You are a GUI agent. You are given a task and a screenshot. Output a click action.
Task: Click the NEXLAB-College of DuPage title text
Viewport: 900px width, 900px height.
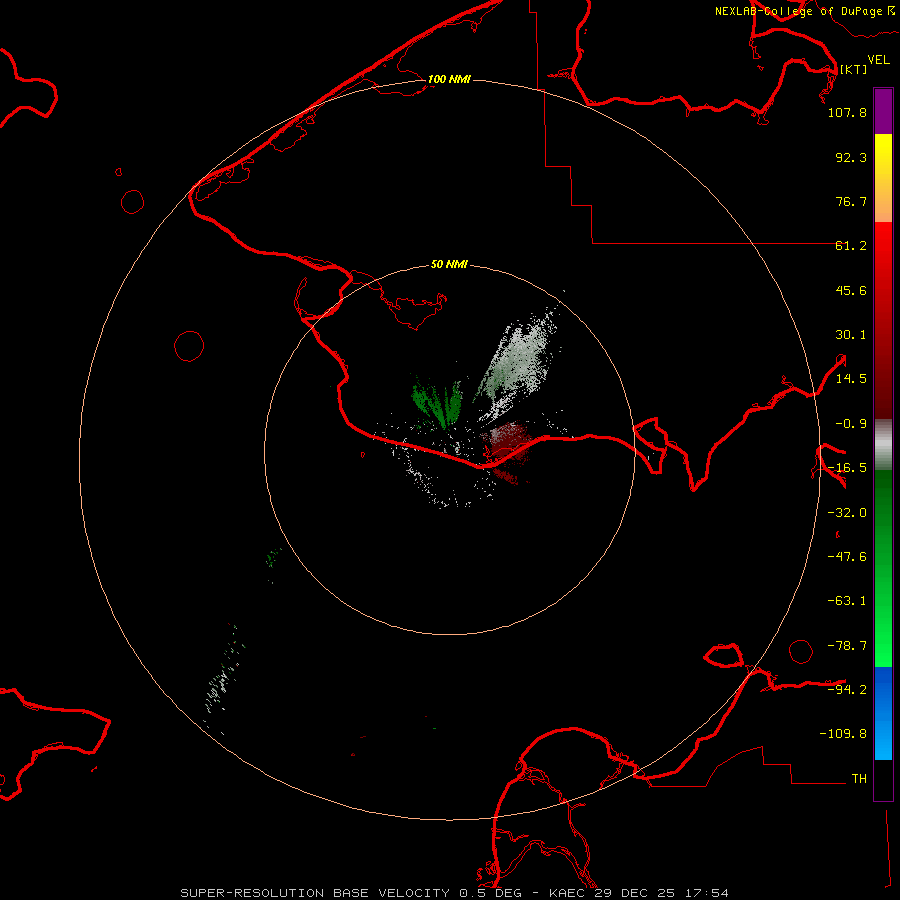click(x=798, y=11)
